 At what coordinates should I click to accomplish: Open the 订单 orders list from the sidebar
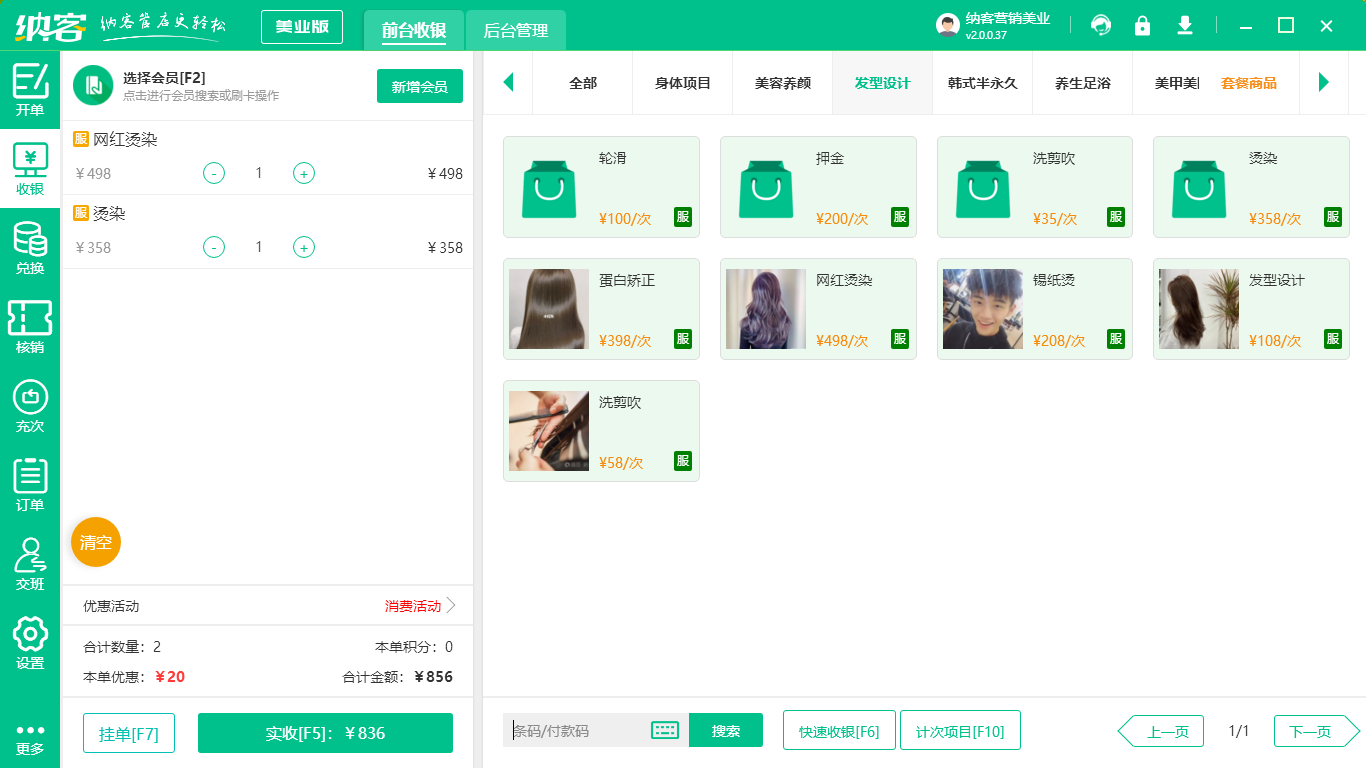30,483
